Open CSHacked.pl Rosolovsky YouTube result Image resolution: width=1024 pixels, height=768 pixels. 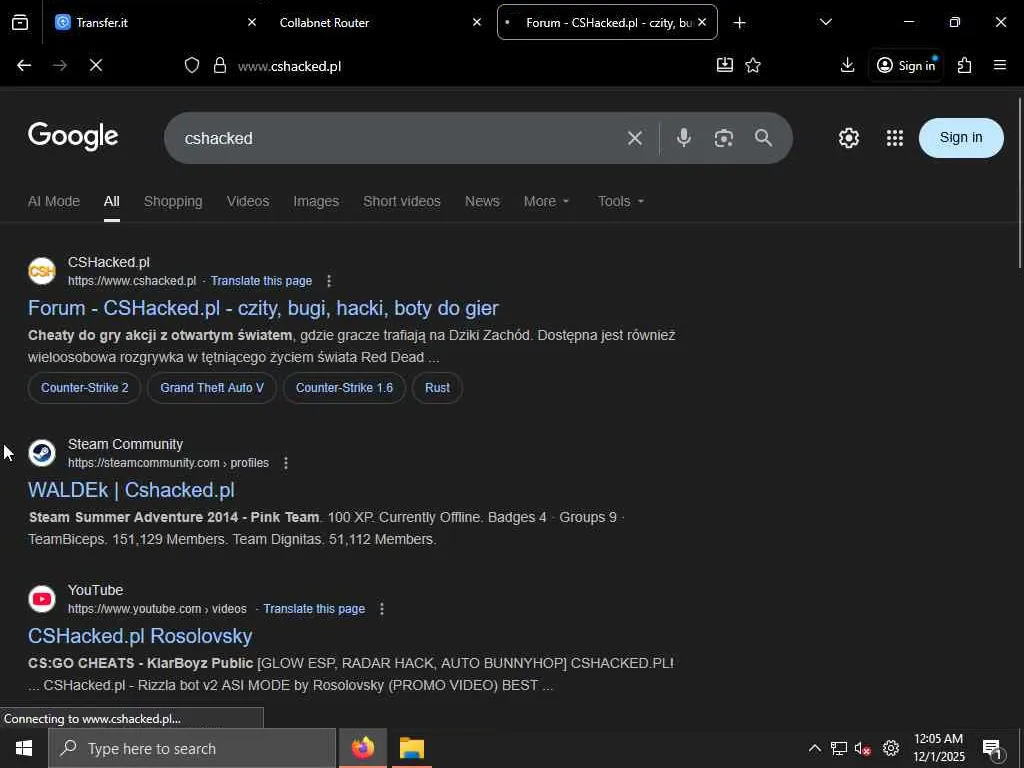(140, 636)
